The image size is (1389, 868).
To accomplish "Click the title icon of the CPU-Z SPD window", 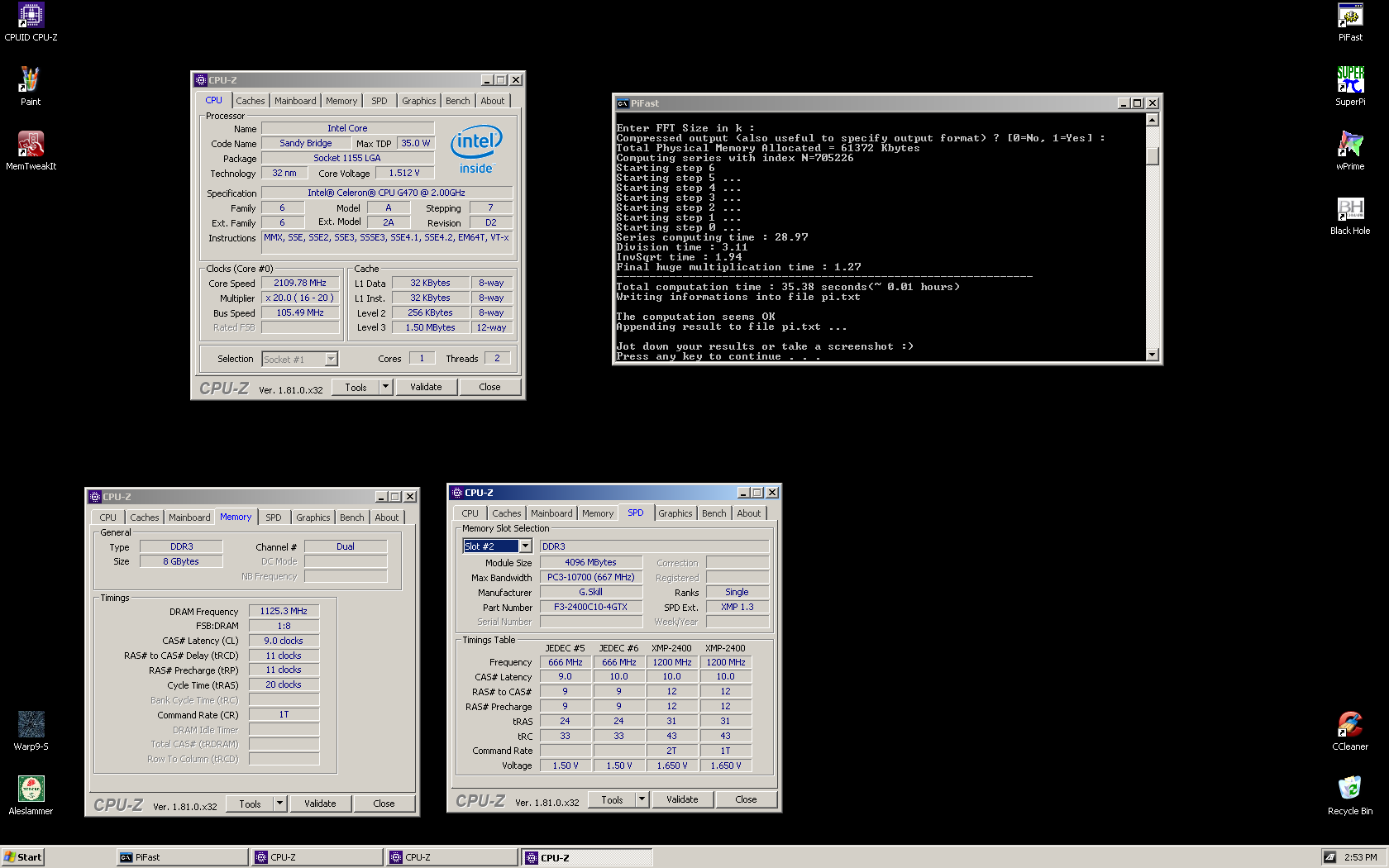I will pyautogui.click(x=456, y=493).
